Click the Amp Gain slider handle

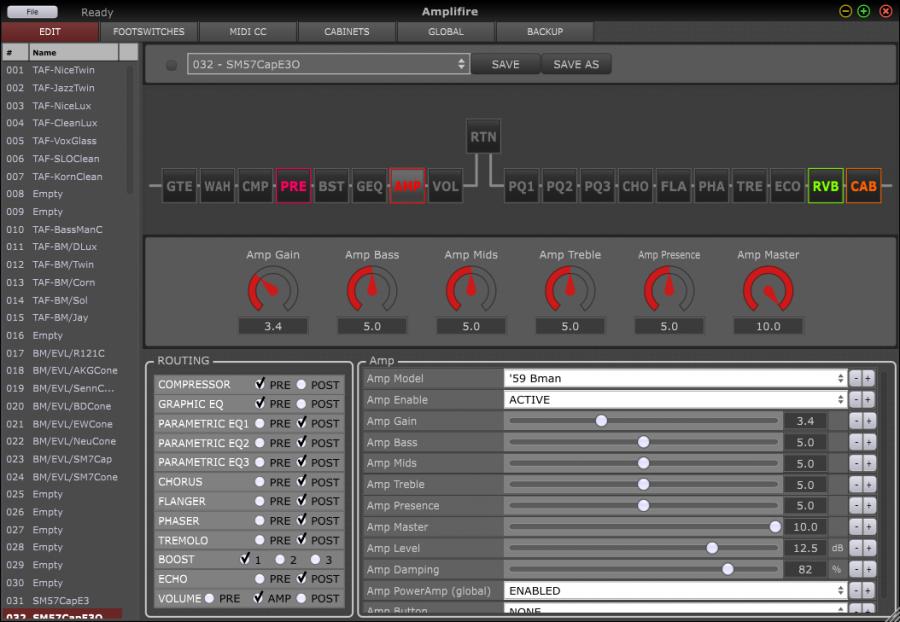601,421
